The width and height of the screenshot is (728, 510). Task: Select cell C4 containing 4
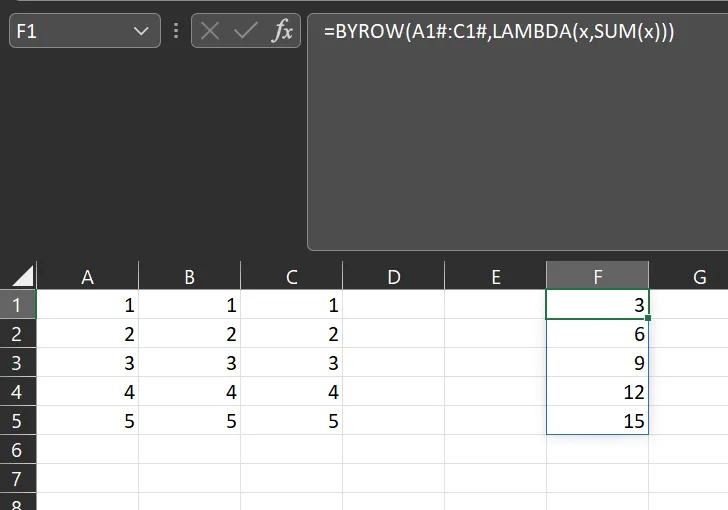point(292,392)
